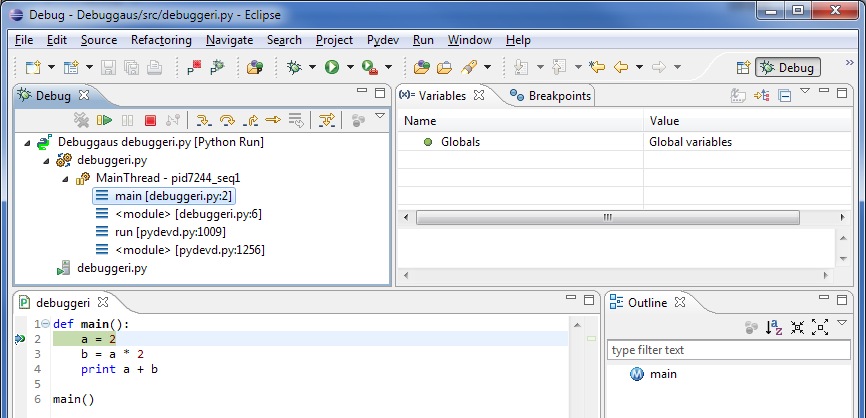Click the Save toolbar icon
866x418 pixels.
point(109,67)
